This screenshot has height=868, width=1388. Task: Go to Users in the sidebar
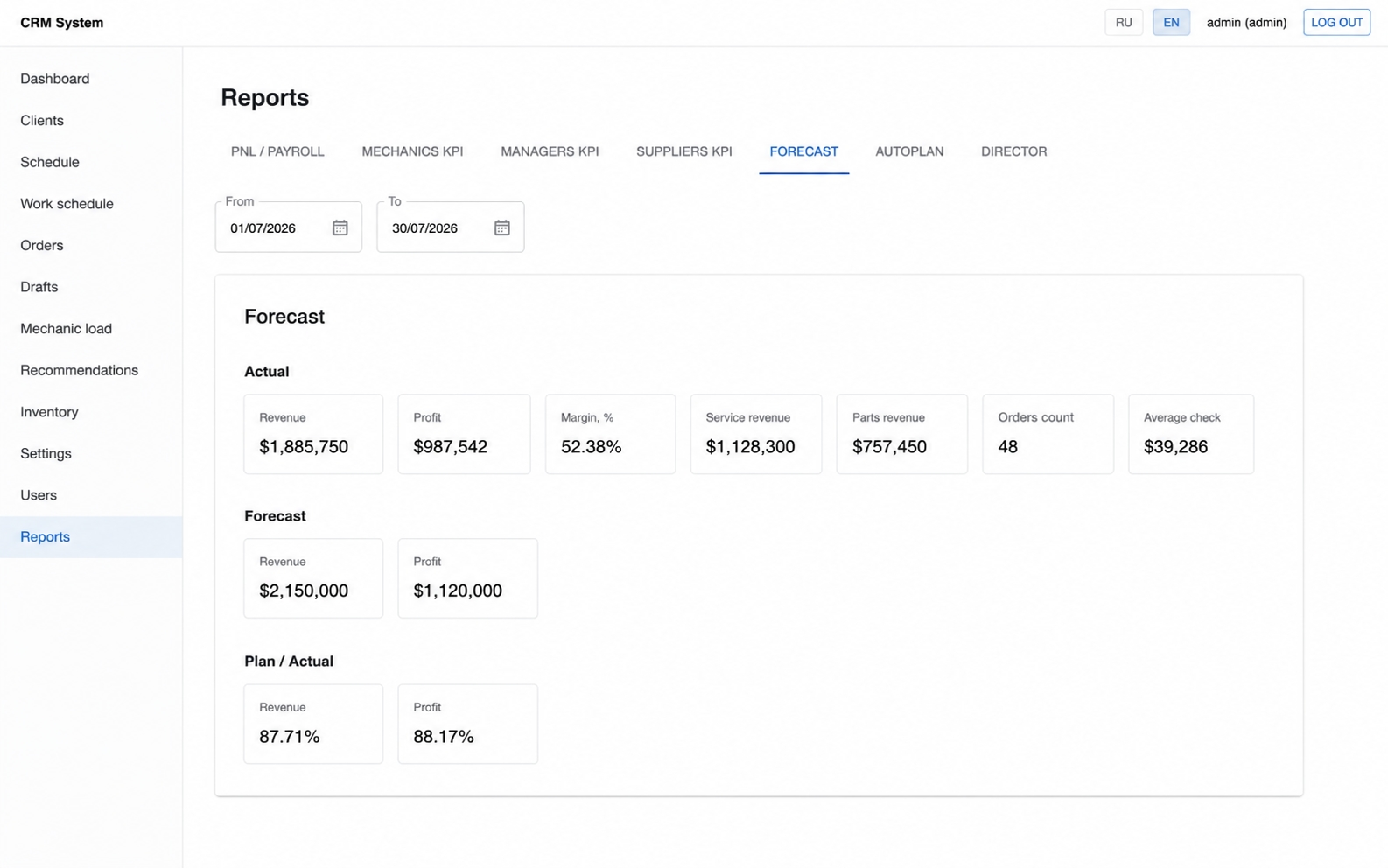(x=91, y=495)
